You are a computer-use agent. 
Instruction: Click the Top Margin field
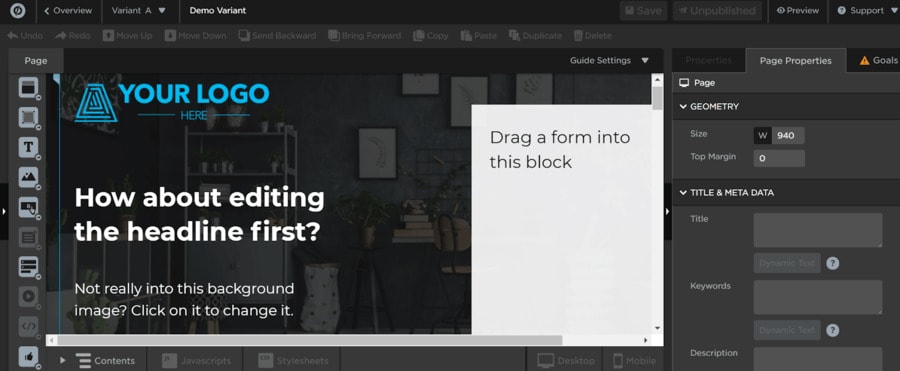tap(779, 159)
